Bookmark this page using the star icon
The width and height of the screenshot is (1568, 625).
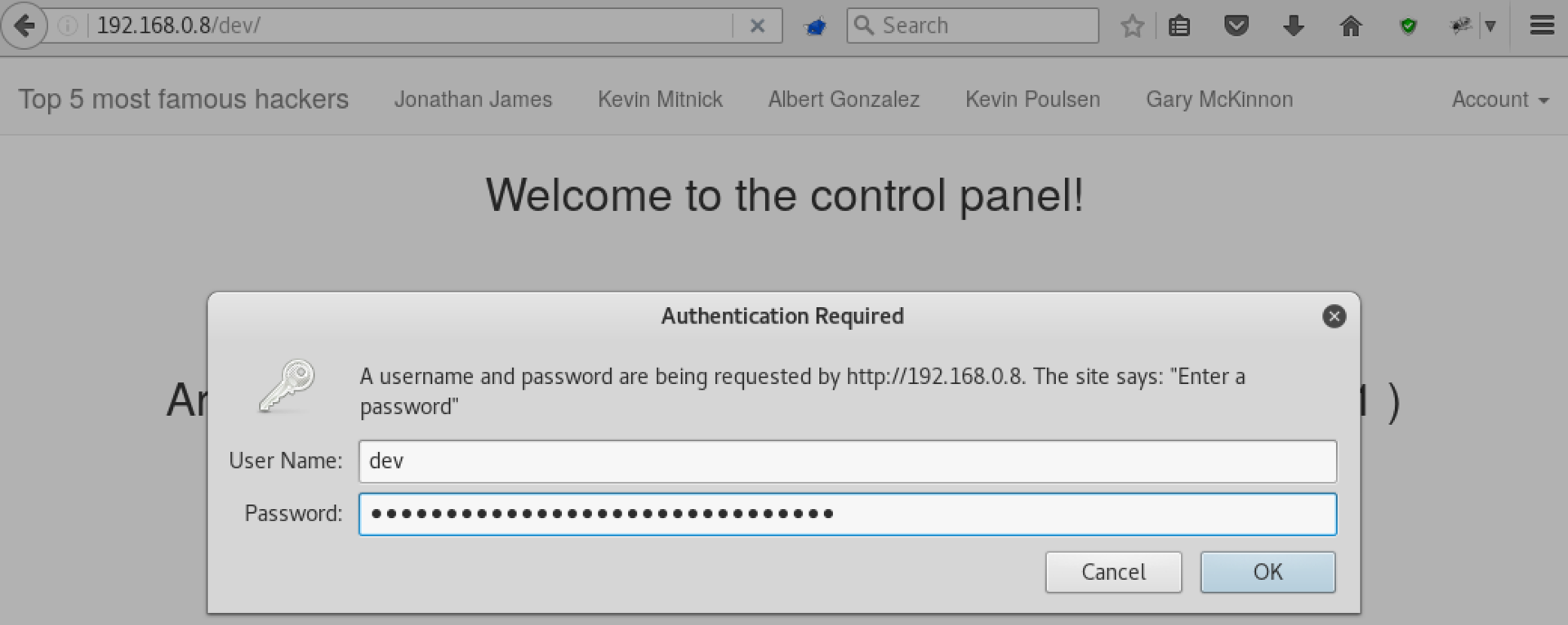[1133, 25]
